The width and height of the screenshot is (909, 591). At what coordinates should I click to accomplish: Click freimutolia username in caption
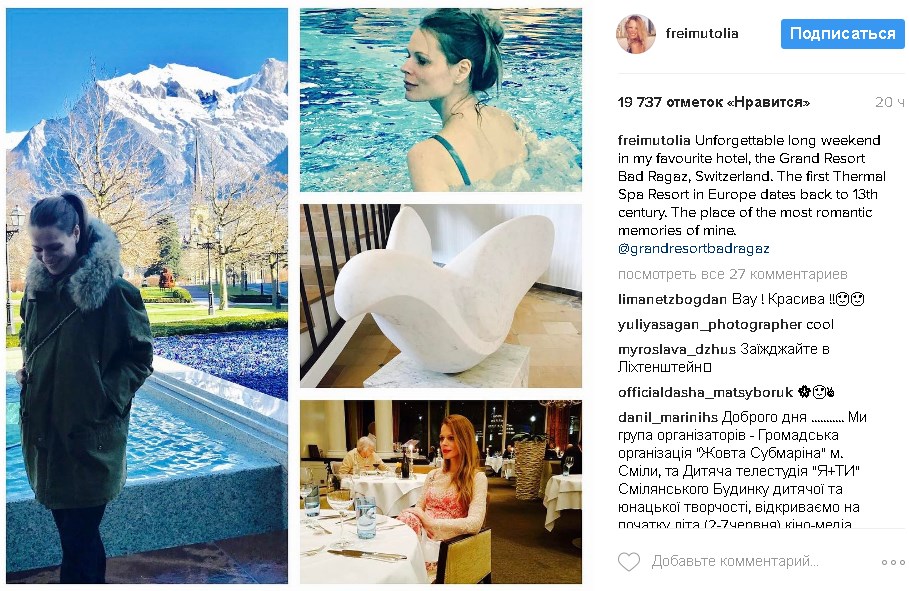(654, 140)
